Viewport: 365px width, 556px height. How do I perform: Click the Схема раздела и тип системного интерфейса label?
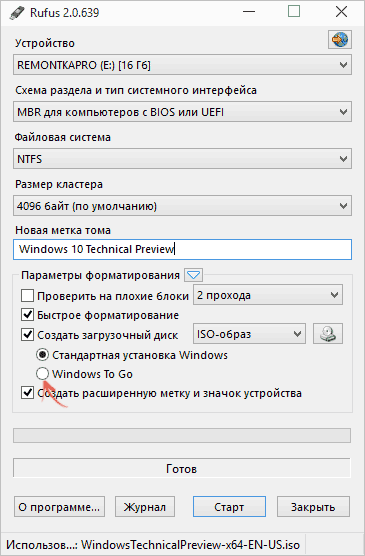coord(136,90)
